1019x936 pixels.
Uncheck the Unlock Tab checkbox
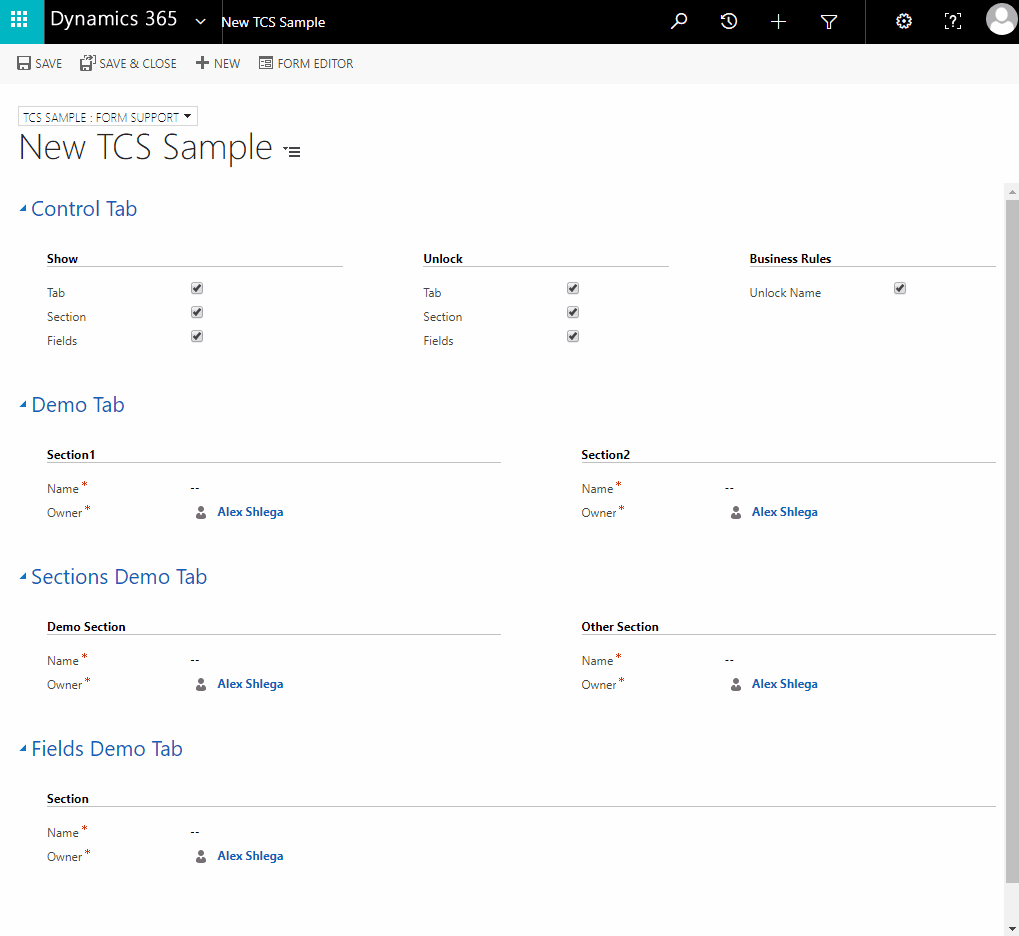pos(573,288)
